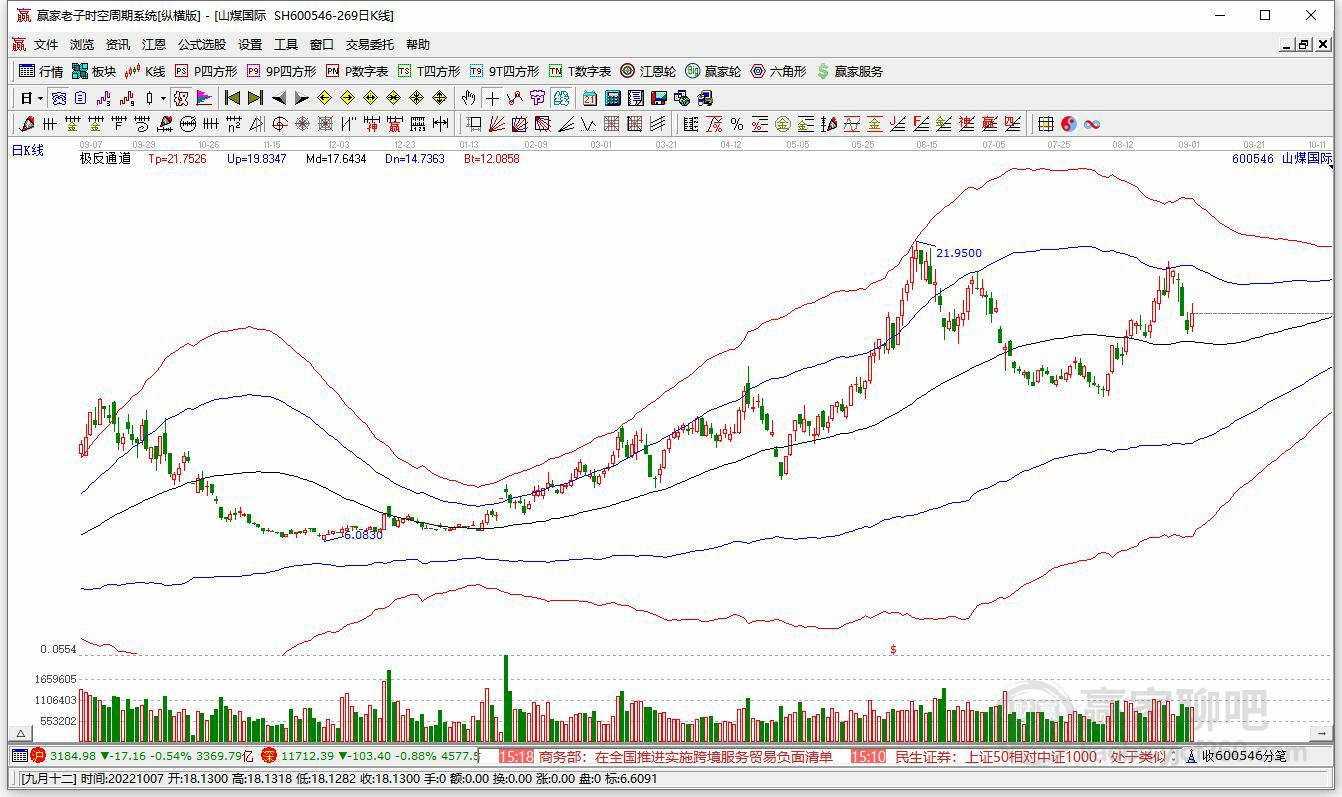
Task: Open the 六角形 hexagon tool
Action: pos(778,71)
